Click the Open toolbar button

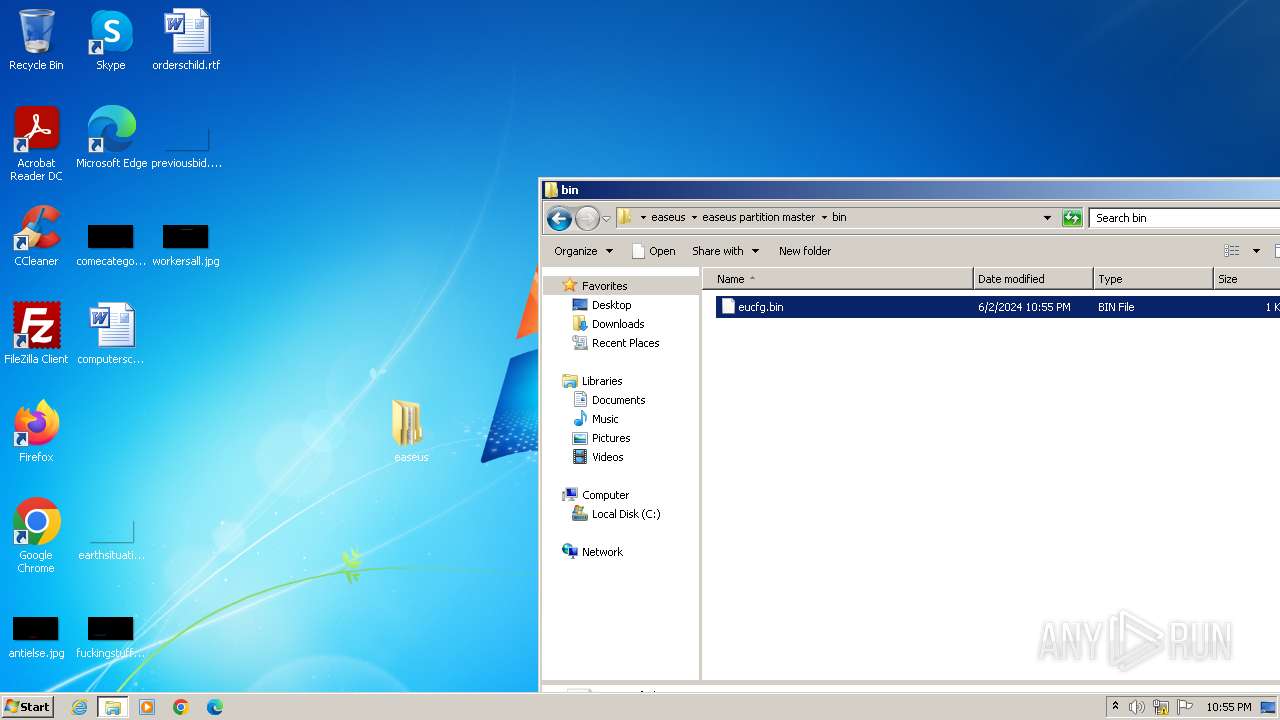(654, 251)
